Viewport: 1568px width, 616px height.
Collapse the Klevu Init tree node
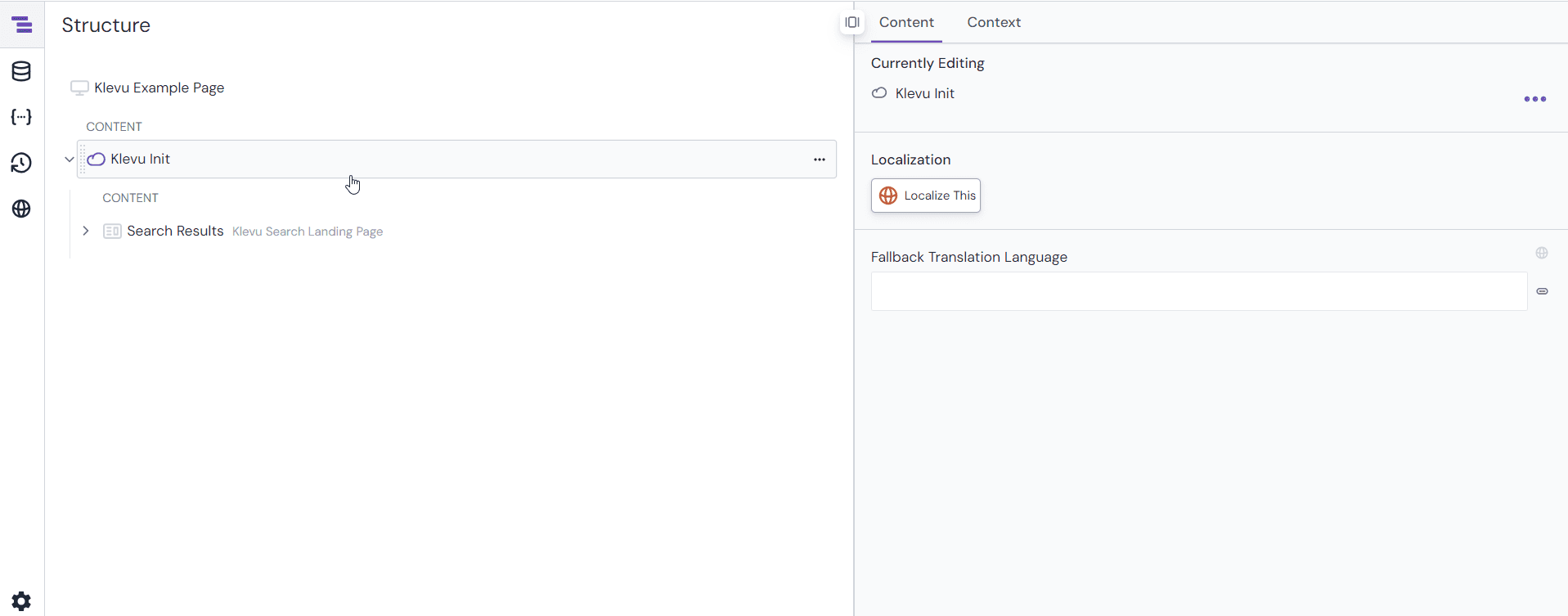tap(70, 160)
